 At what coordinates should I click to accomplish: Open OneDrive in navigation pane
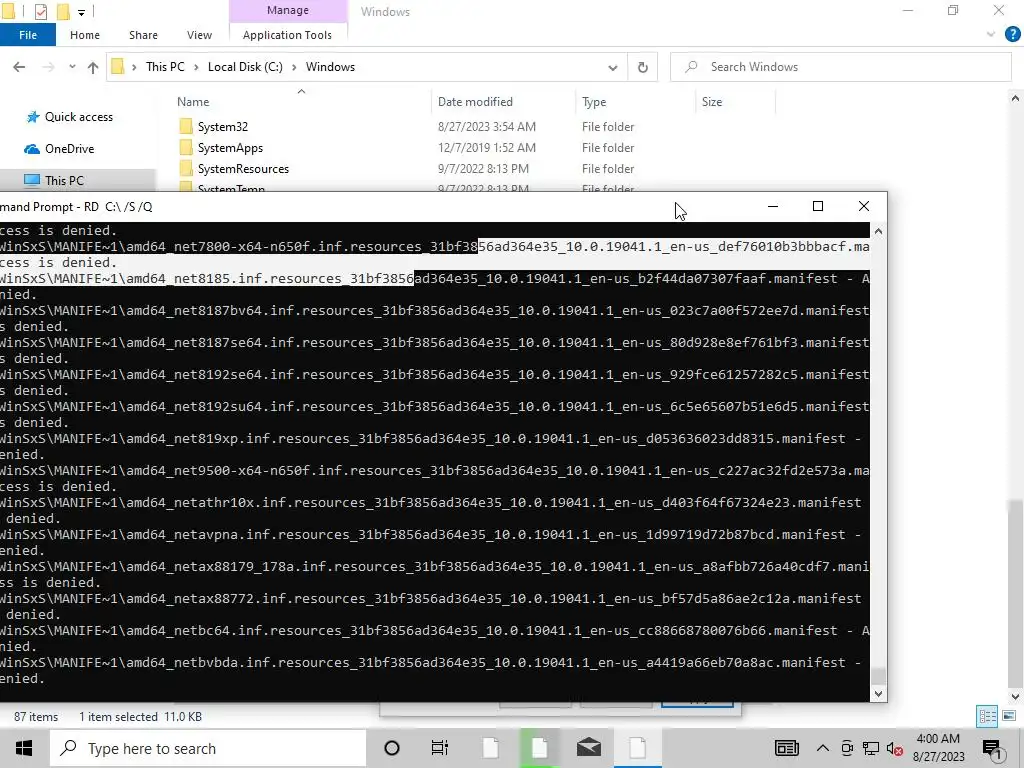coord(69,149)
